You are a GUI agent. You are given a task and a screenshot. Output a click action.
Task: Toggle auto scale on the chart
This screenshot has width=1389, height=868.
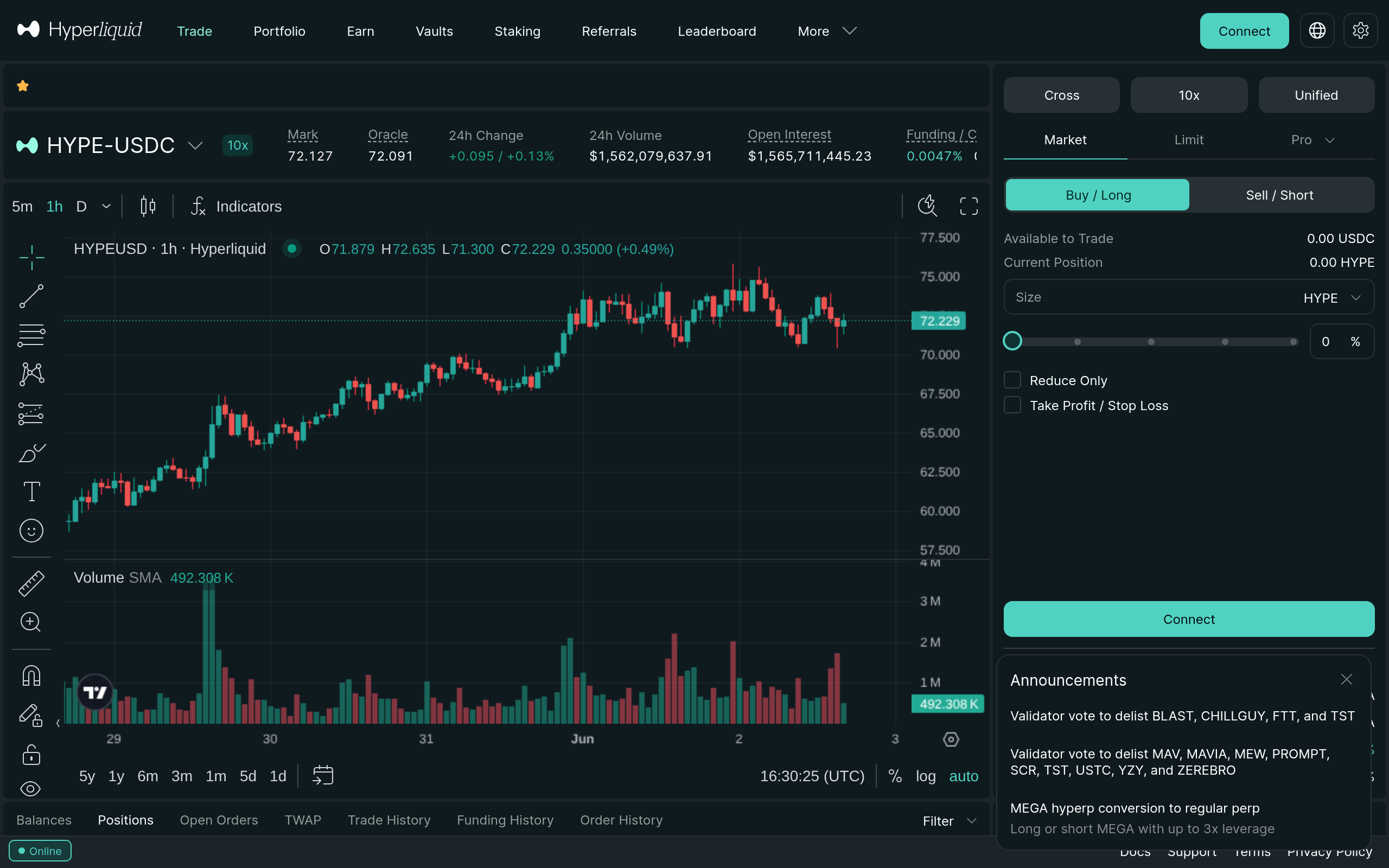964,776
